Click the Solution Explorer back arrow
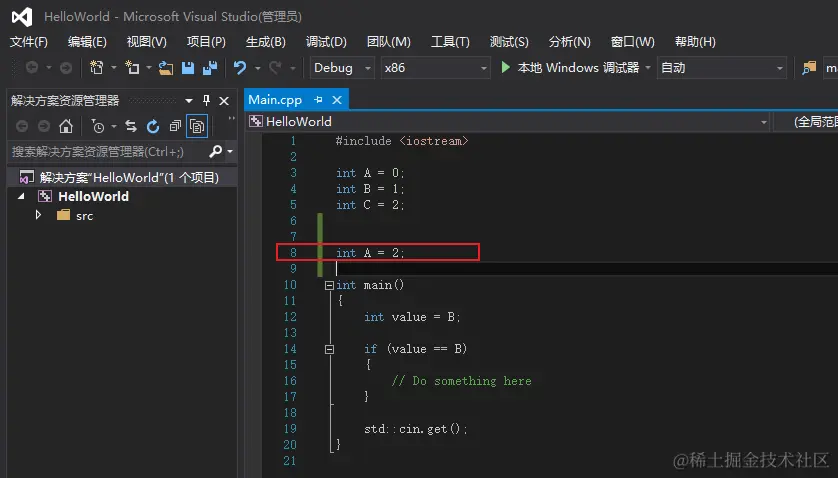The height and width of the screenshot is (478, 838). pyautogui.click(x=22, y=126)
